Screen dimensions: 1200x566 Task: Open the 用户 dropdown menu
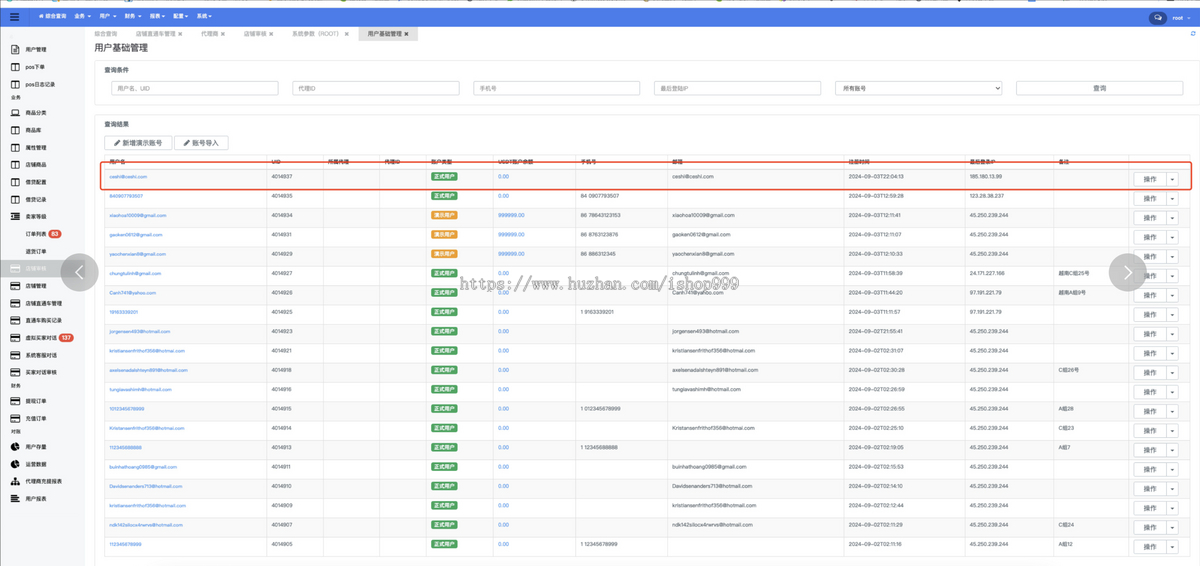[x=108, y=16]
